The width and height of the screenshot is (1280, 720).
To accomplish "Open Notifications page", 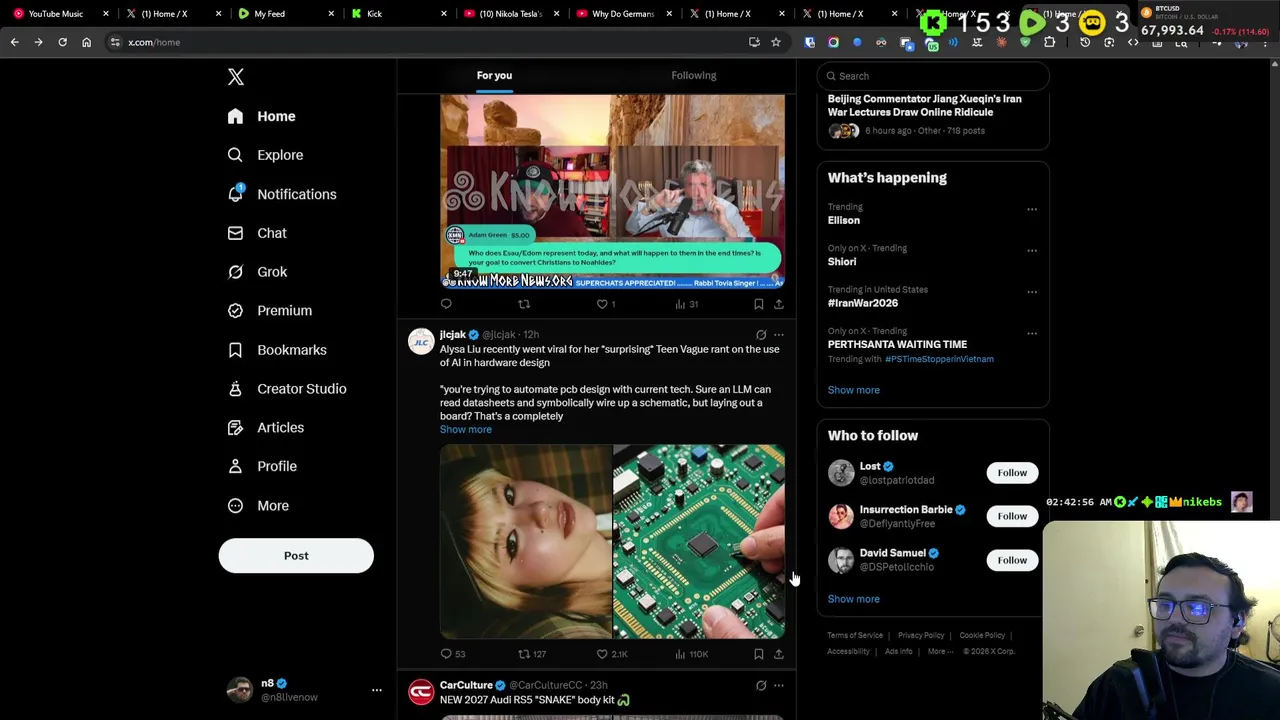I will tap(281, 194).
